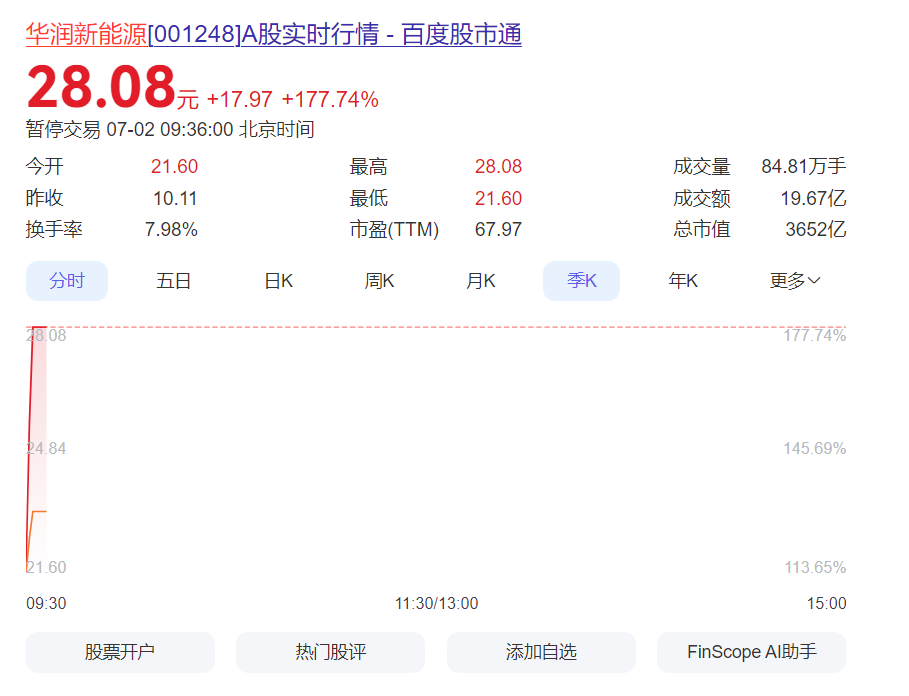Click the orange average price line
The image size is (909, 696).
[x=38, y=512]
